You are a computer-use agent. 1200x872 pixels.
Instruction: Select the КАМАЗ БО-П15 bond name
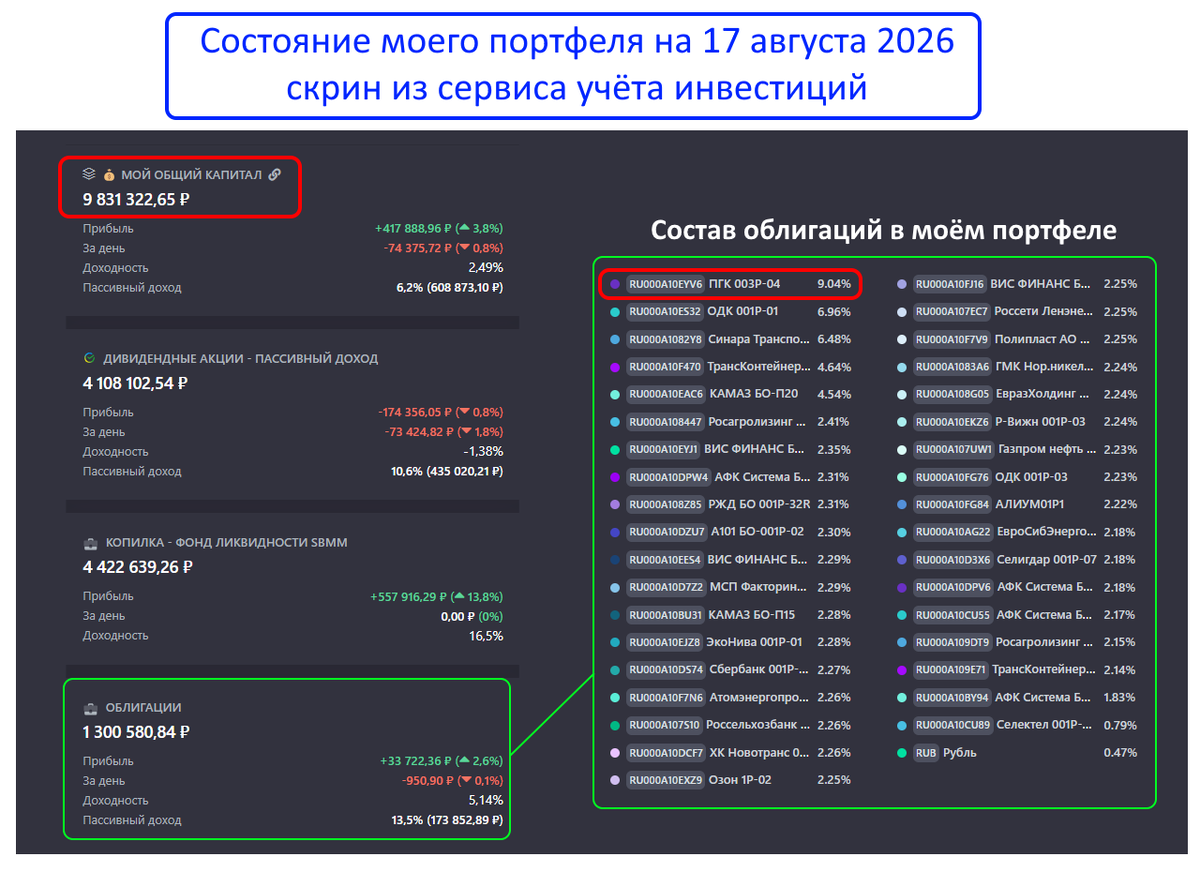752,614
